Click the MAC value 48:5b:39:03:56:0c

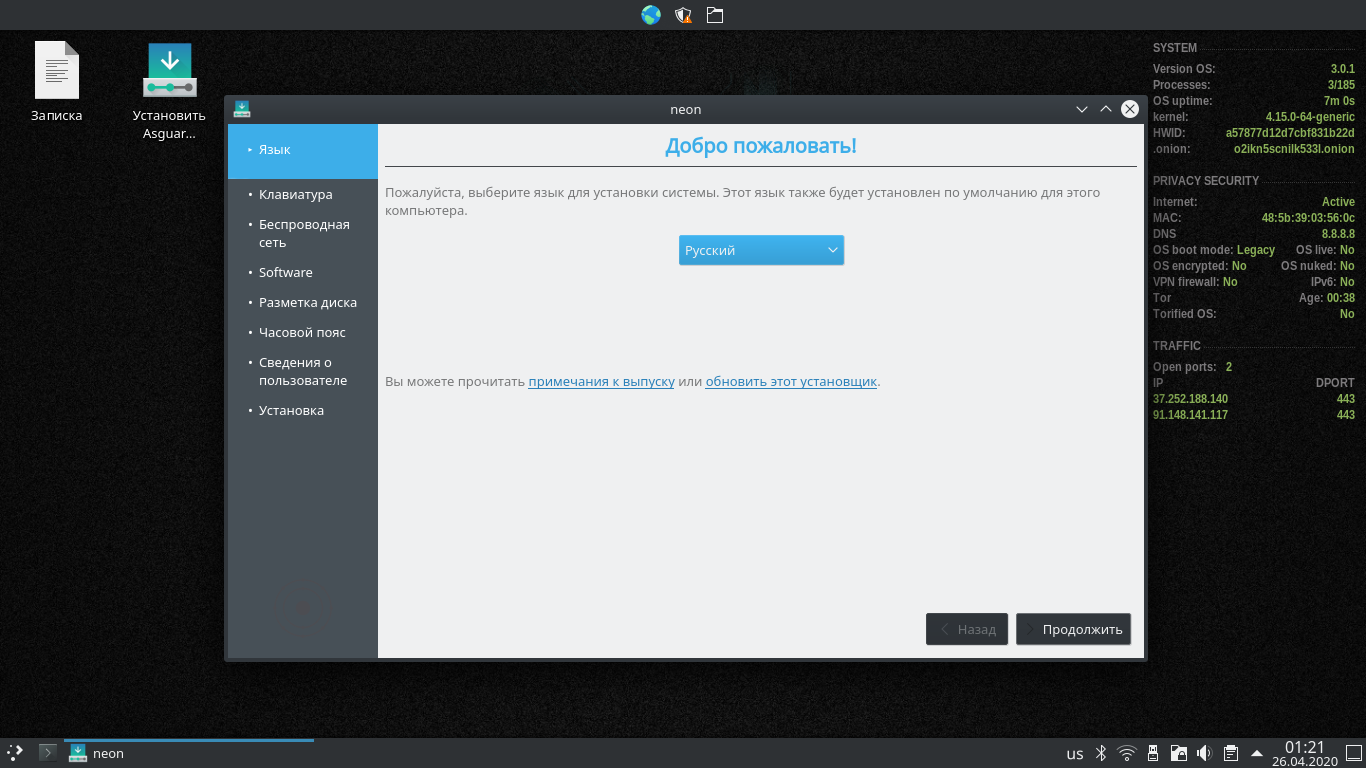1308,218
